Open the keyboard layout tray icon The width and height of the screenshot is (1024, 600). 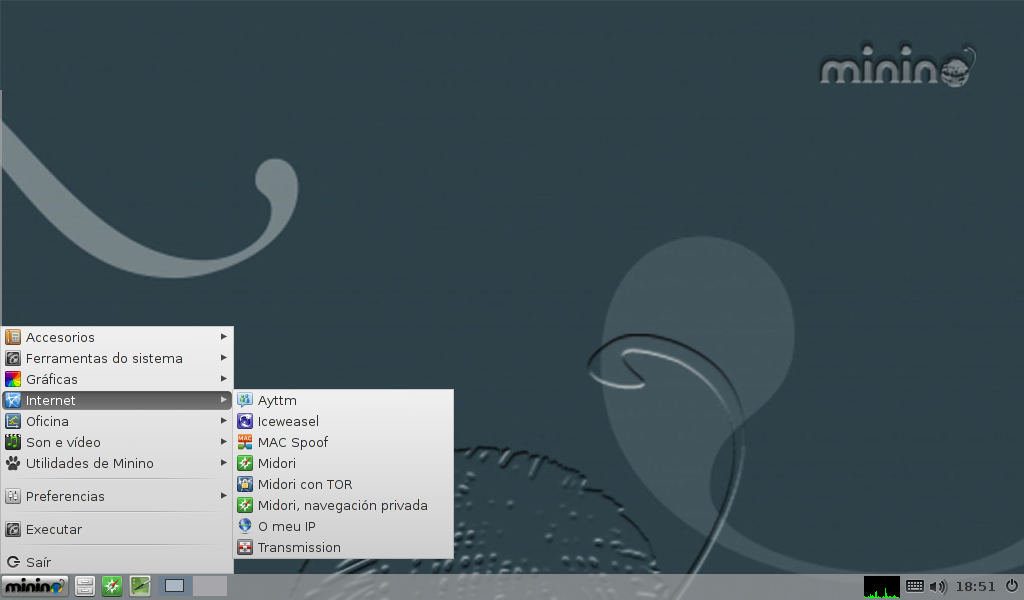click(x=915, y=586)
